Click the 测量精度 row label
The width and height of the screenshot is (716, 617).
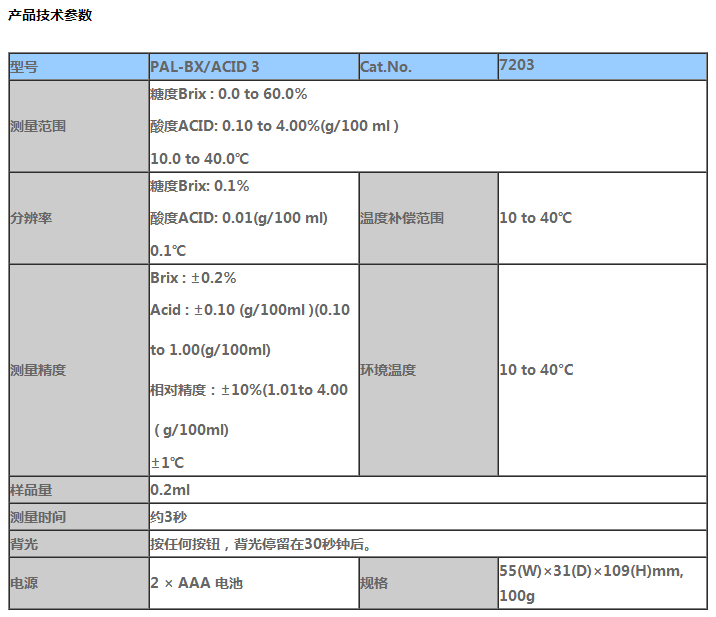pyautogui.click(x=38, y=370)
